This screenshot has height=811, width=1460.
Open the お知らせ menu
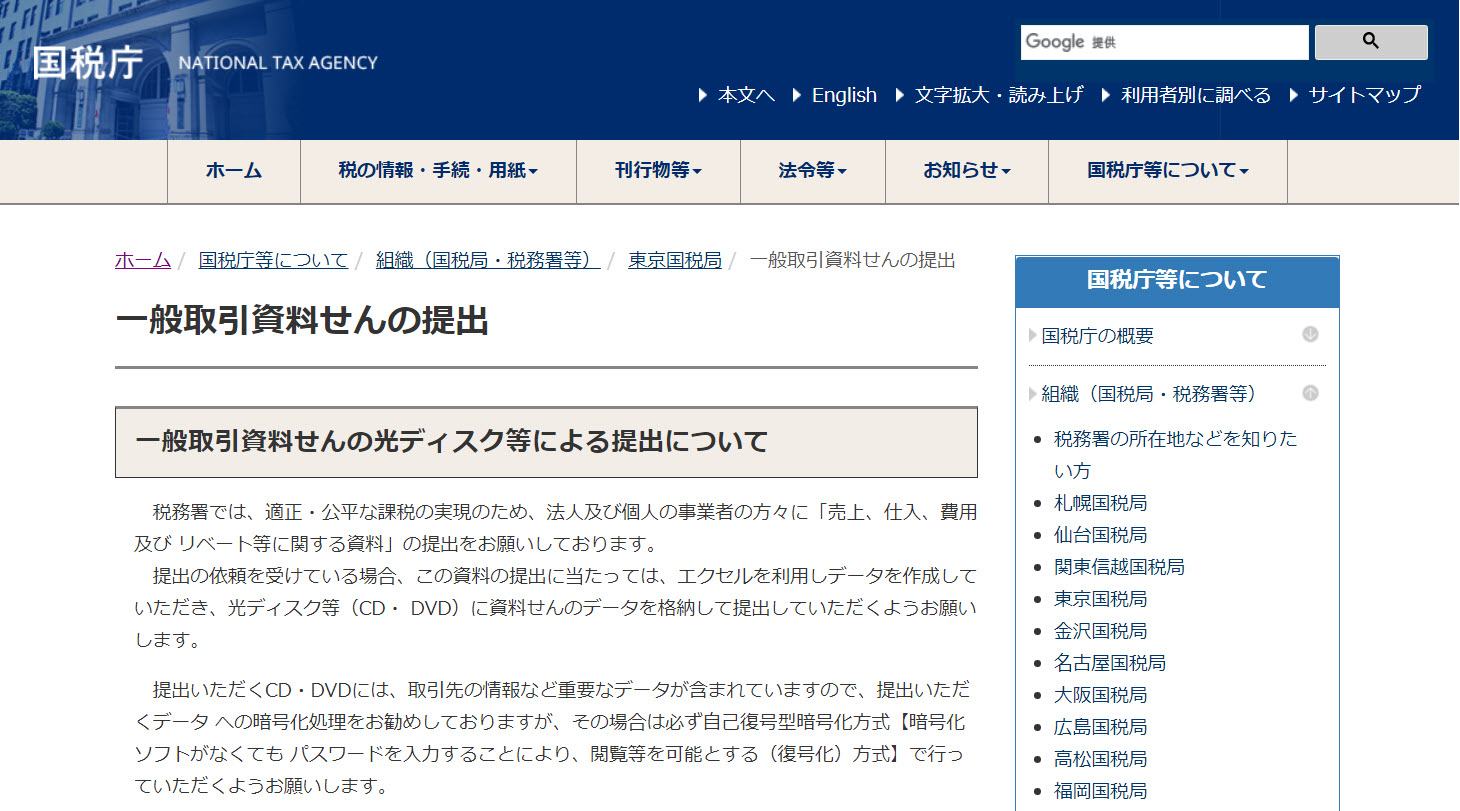pos(966,171)
